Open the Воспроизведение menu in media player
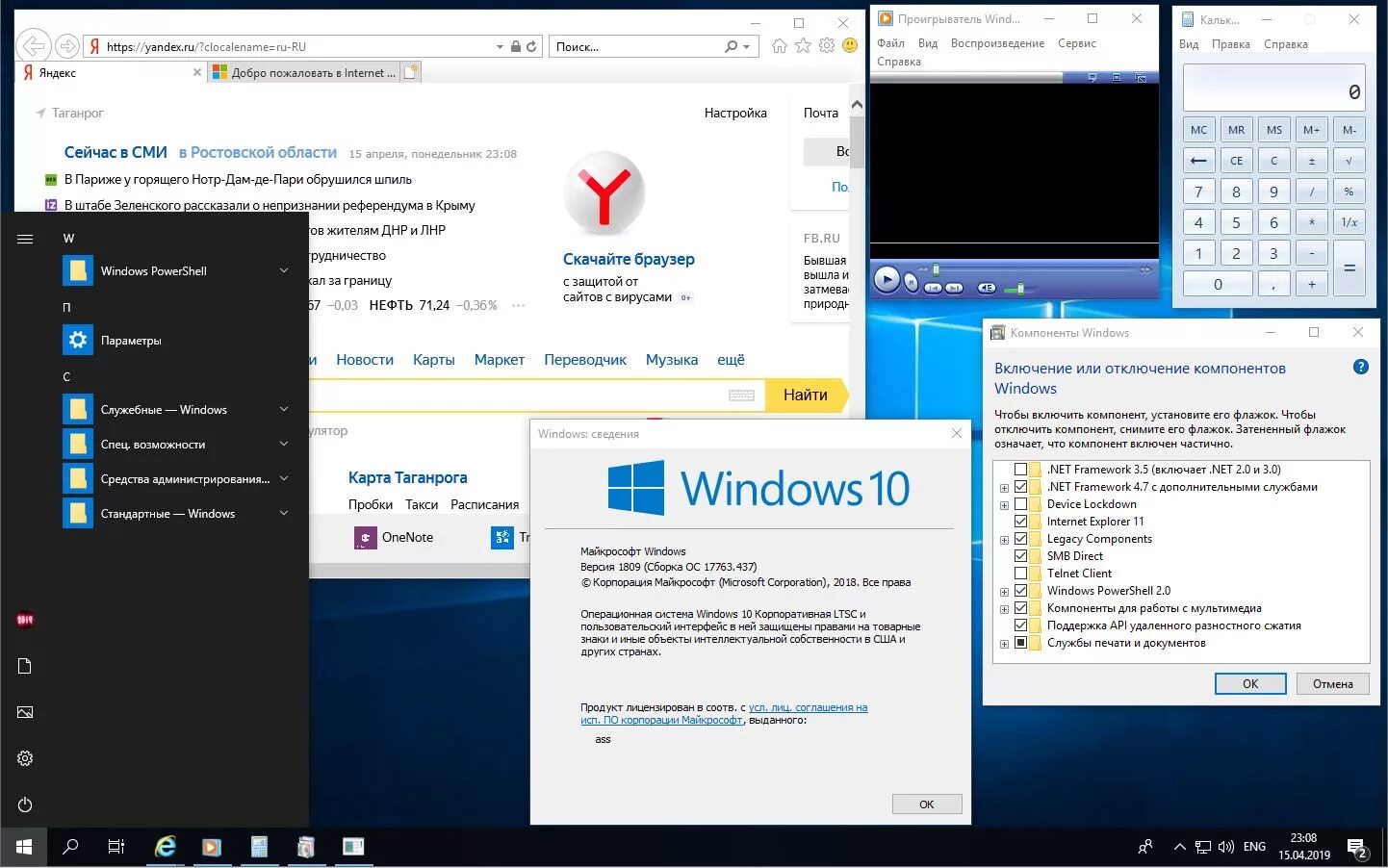 997,43
